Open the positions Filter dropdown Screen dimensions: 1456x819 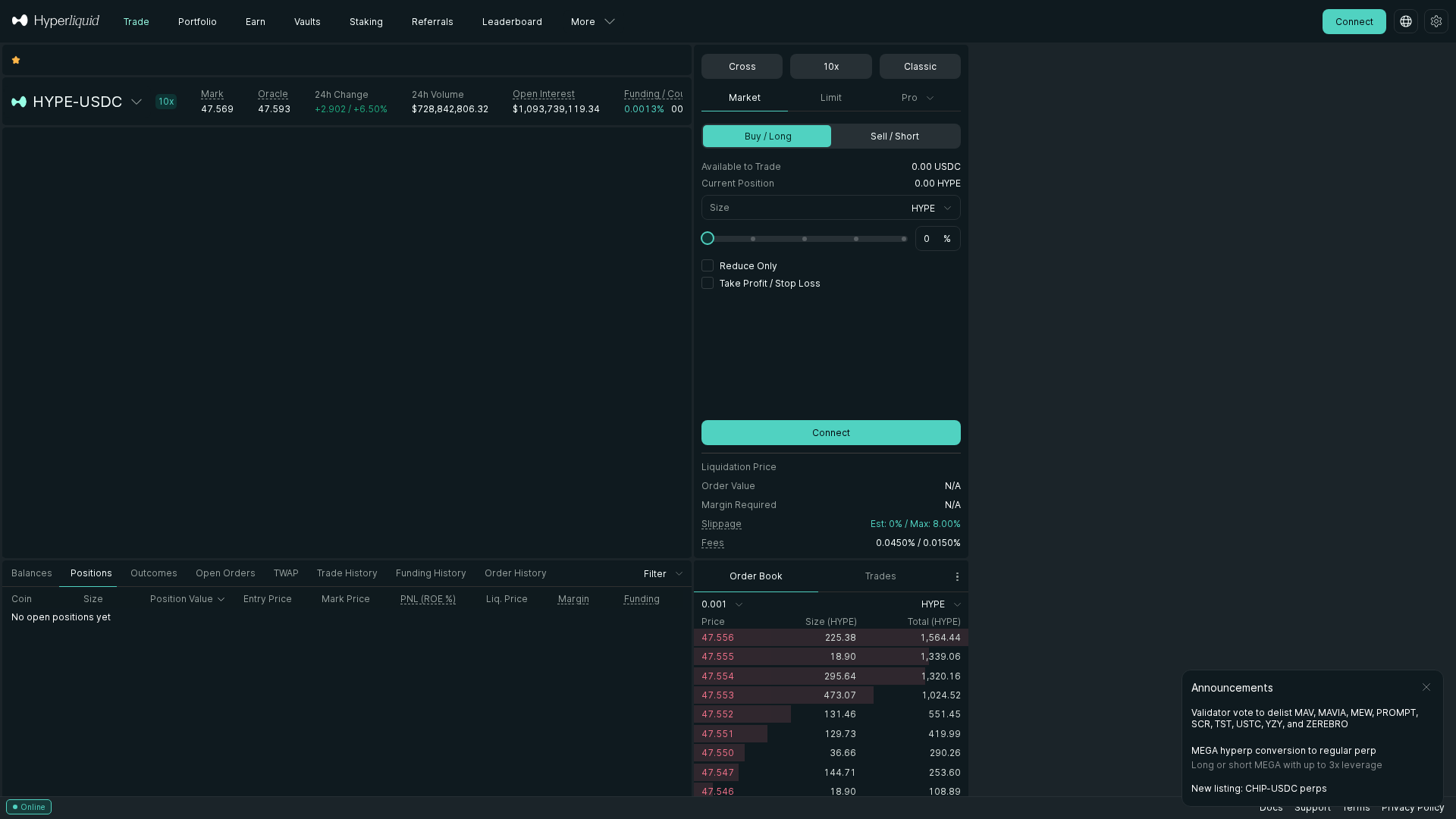tap(663, 573)
